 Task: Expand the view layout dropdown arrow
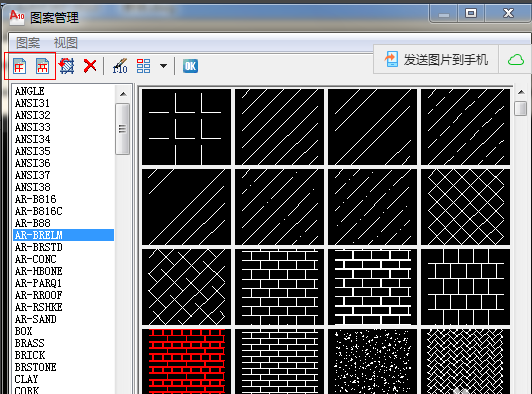coord(164,66)
